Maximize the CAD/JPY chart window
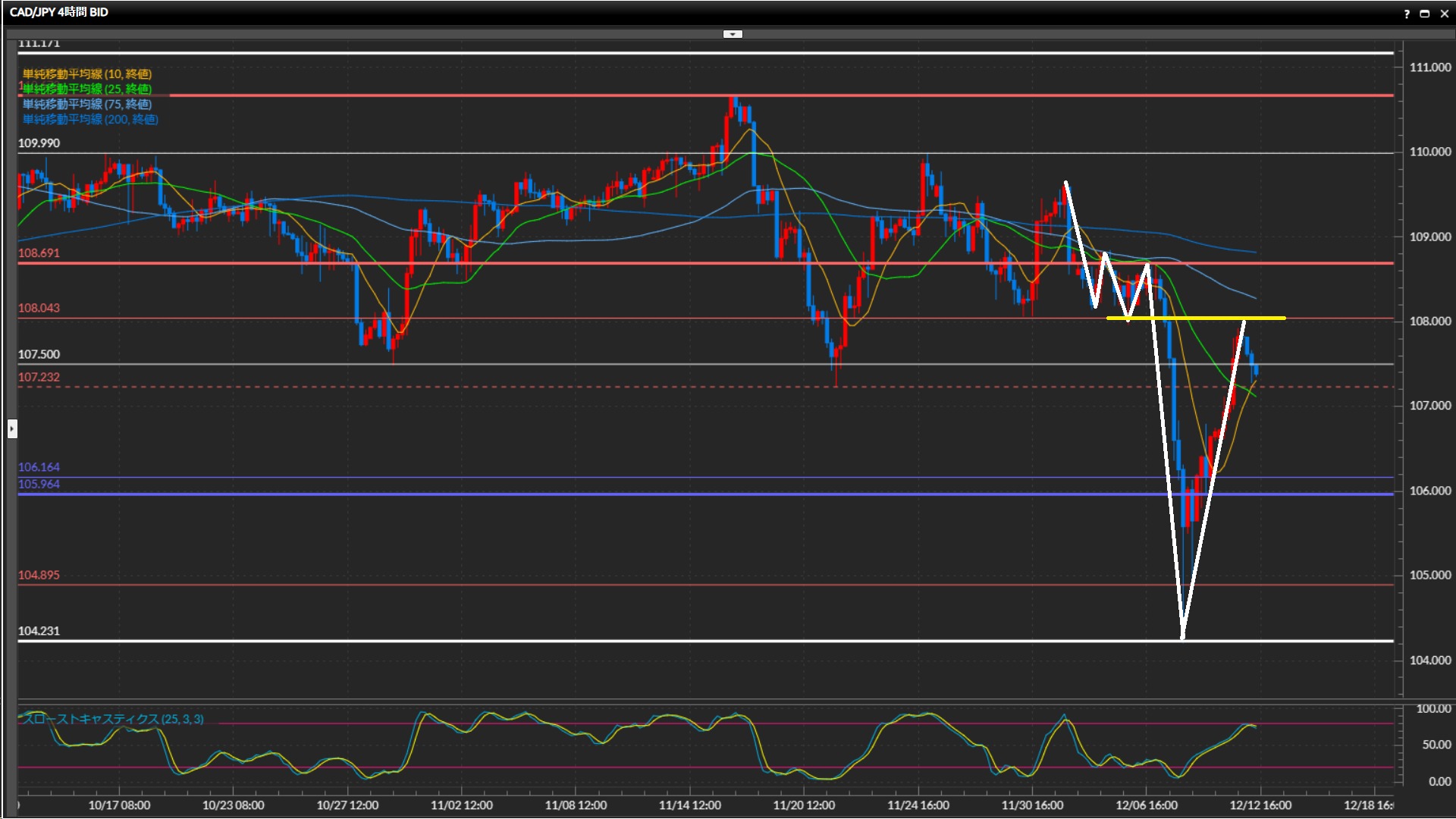The width and height of the screenshot is (1456, 819). tap(1425, 14)
